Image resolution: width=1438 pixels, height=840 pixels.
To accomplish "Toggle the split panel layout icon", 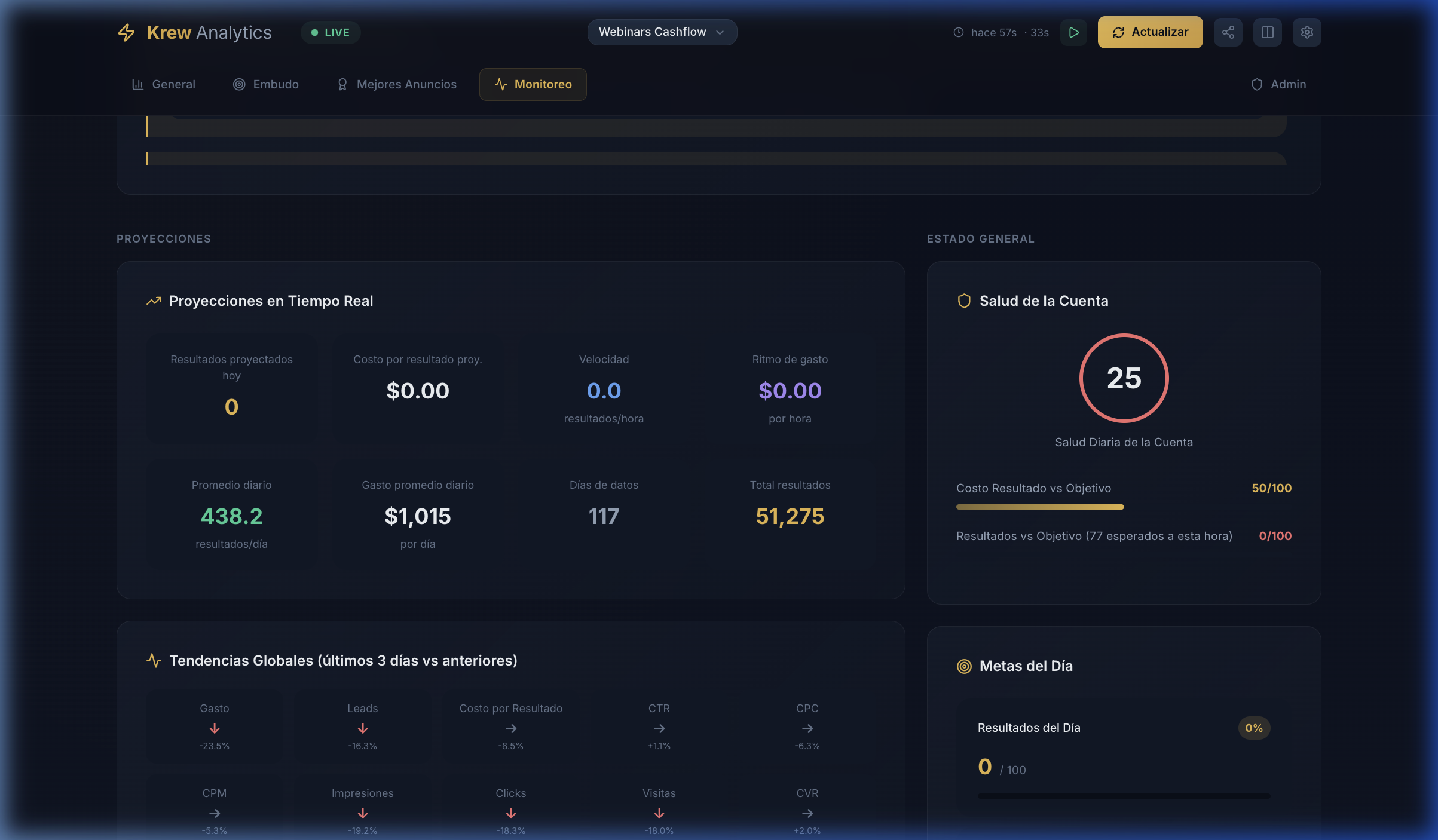I will 1267,32.
